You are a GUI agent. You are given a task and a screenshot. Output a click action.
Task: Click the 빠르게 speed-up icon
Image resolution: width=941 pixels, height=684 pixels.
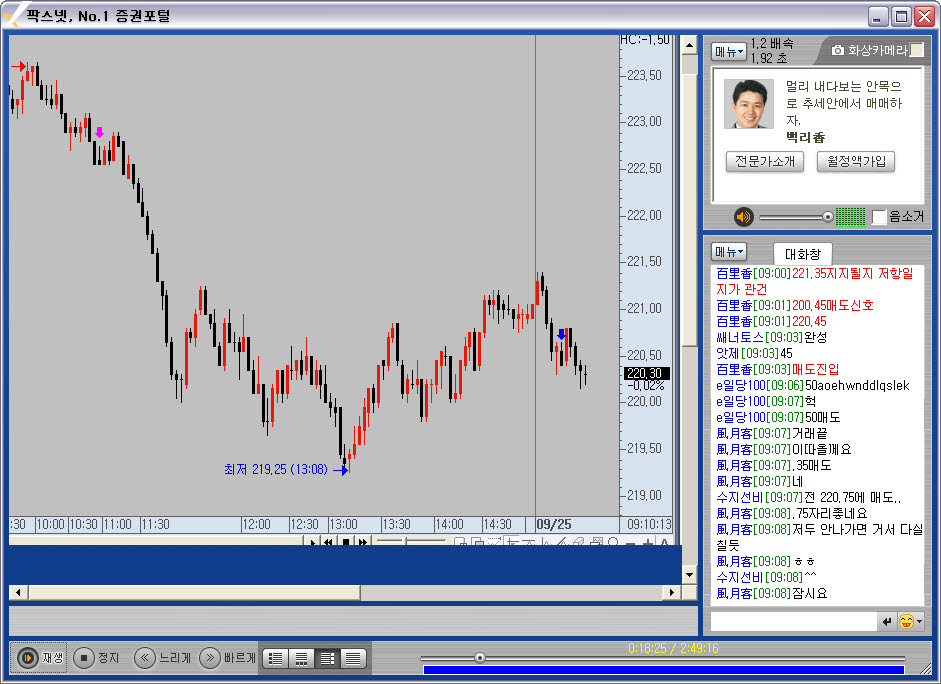209,658
